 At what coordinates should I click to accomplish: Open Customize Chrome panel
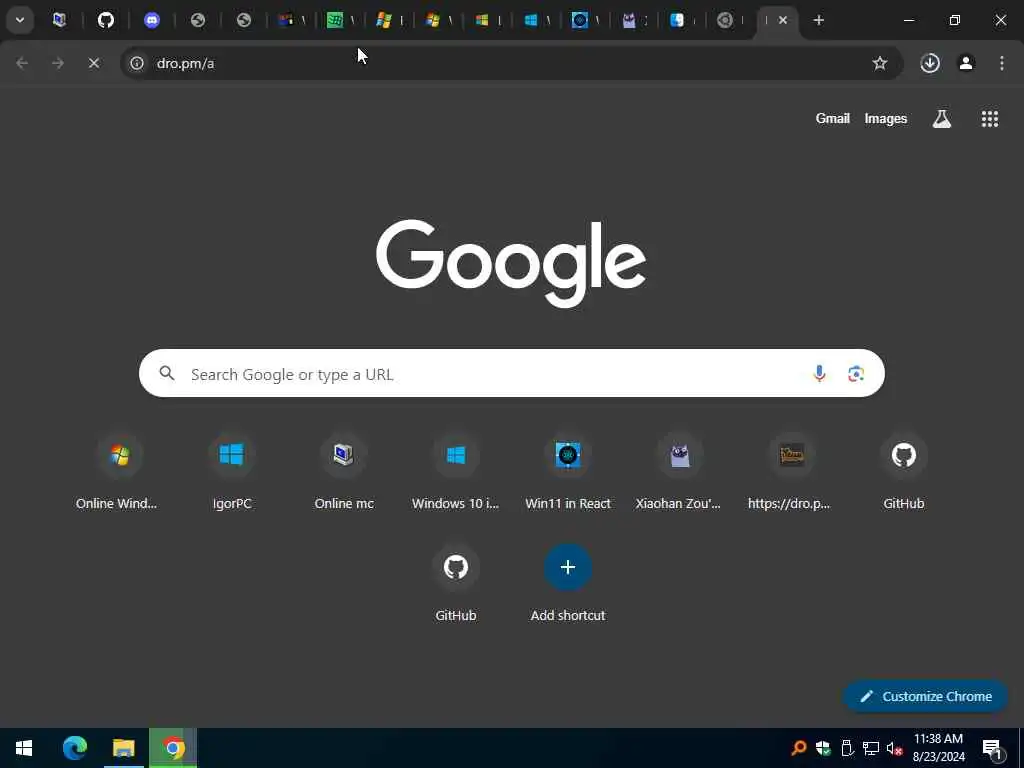(x=926, y=696)
